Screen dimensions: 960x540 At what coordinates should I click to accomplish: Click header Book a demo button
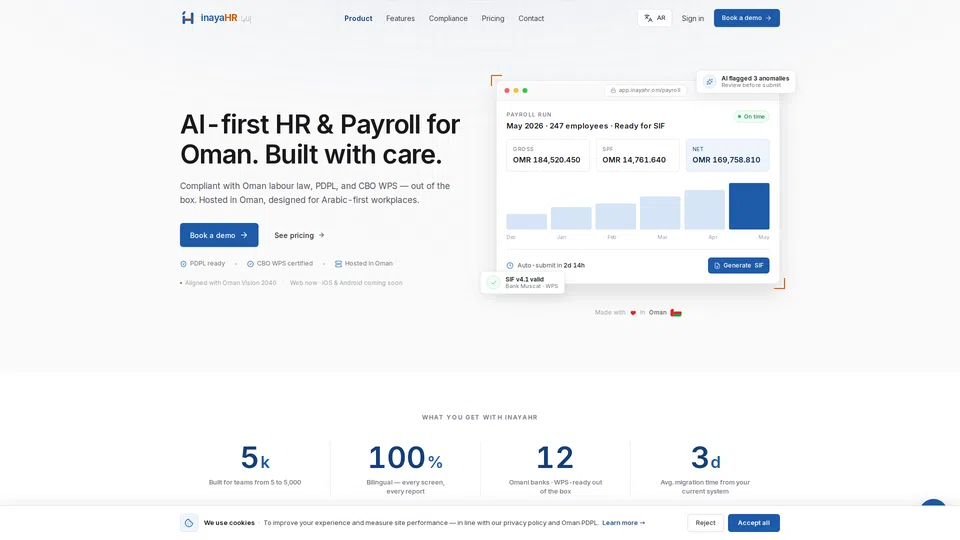click(x=746, y=18)
